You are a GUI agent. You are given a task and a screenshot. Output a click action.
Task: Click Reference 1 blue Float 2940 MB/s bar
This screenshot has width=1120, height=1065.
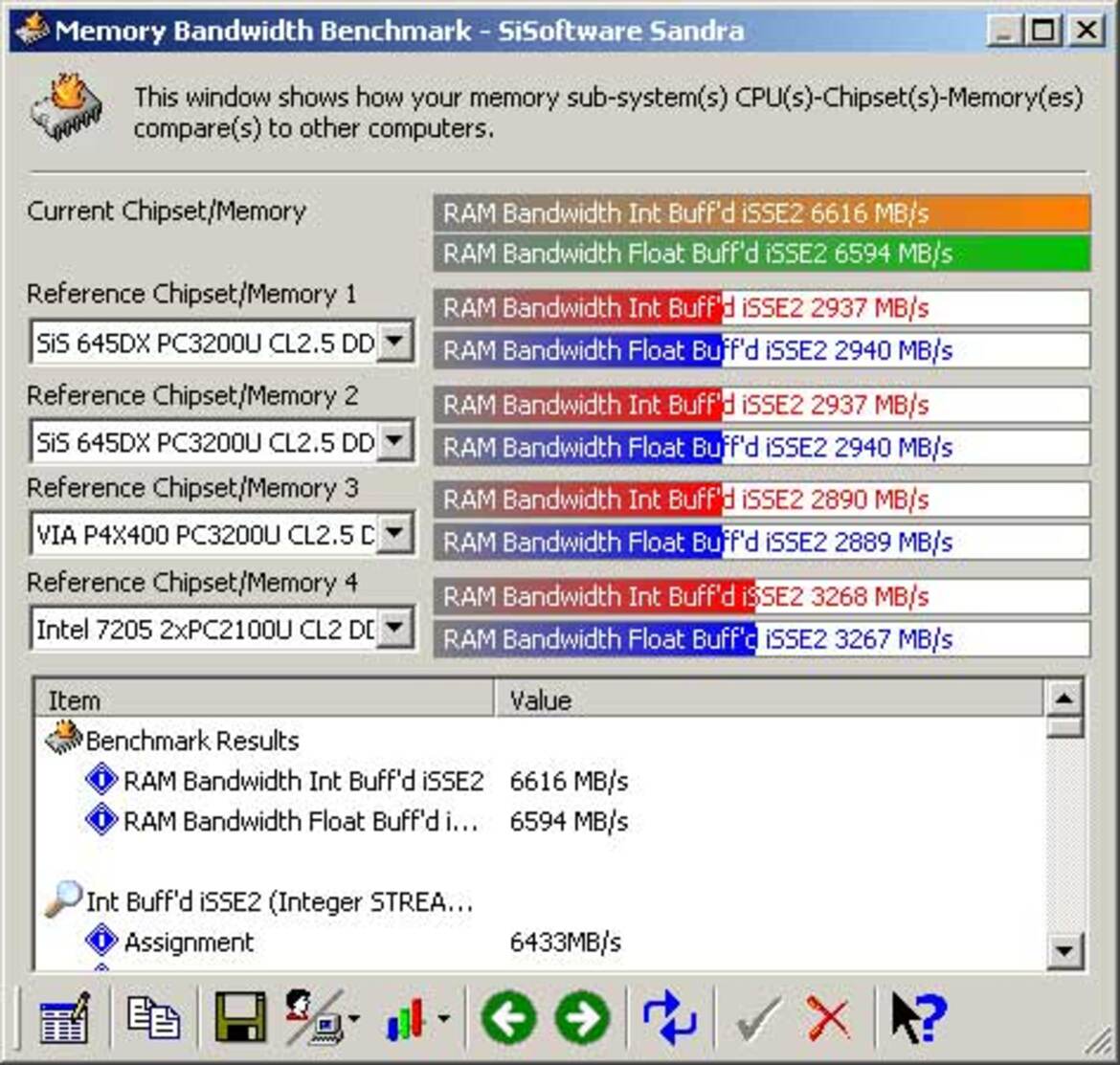click(761, 350)
